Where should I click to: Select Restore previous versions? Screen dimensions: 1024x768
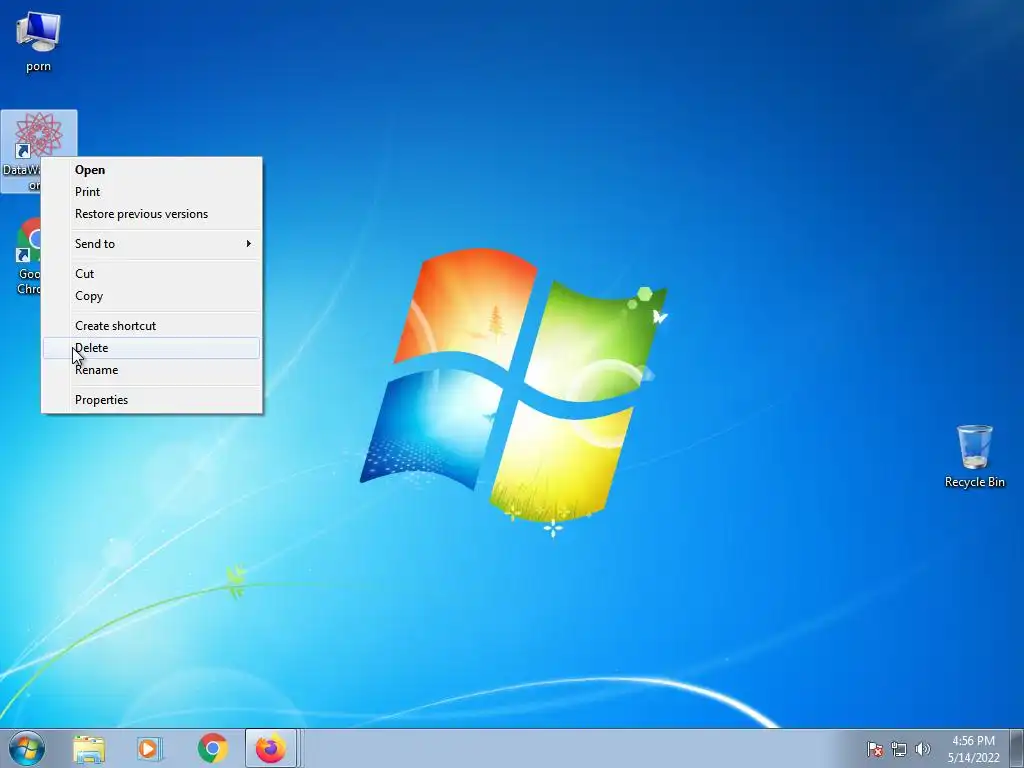pyautogui.click(x=152, y=214)
